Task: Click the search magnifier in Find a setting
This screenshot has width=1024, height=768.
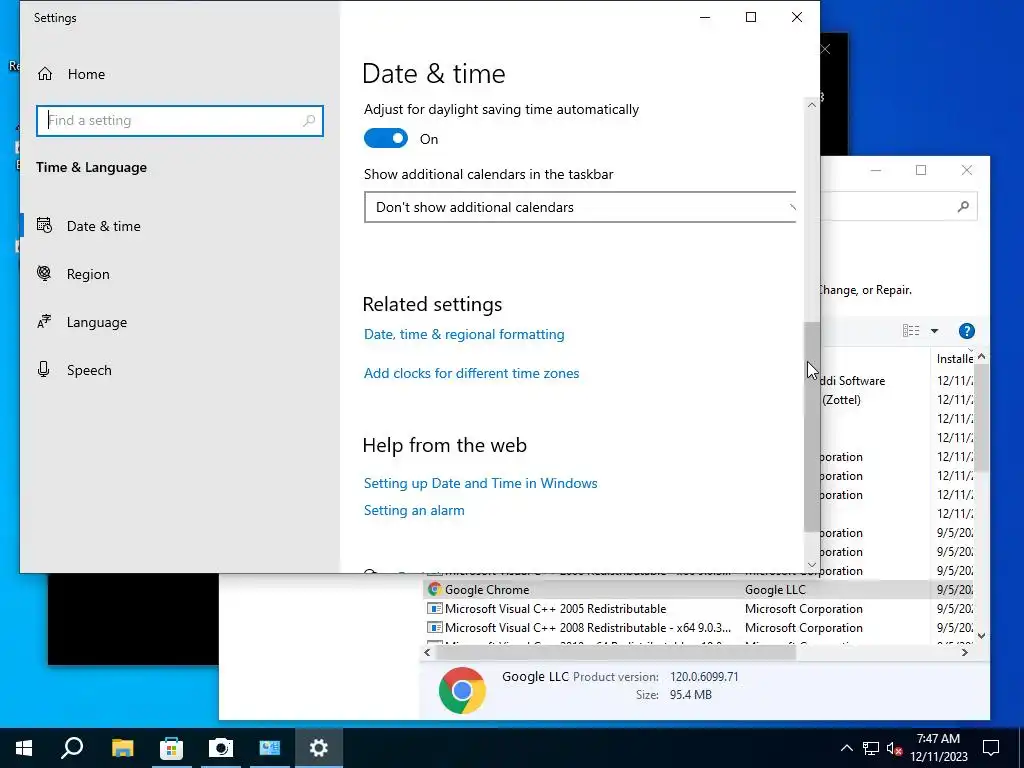Action: click(309, 121)
